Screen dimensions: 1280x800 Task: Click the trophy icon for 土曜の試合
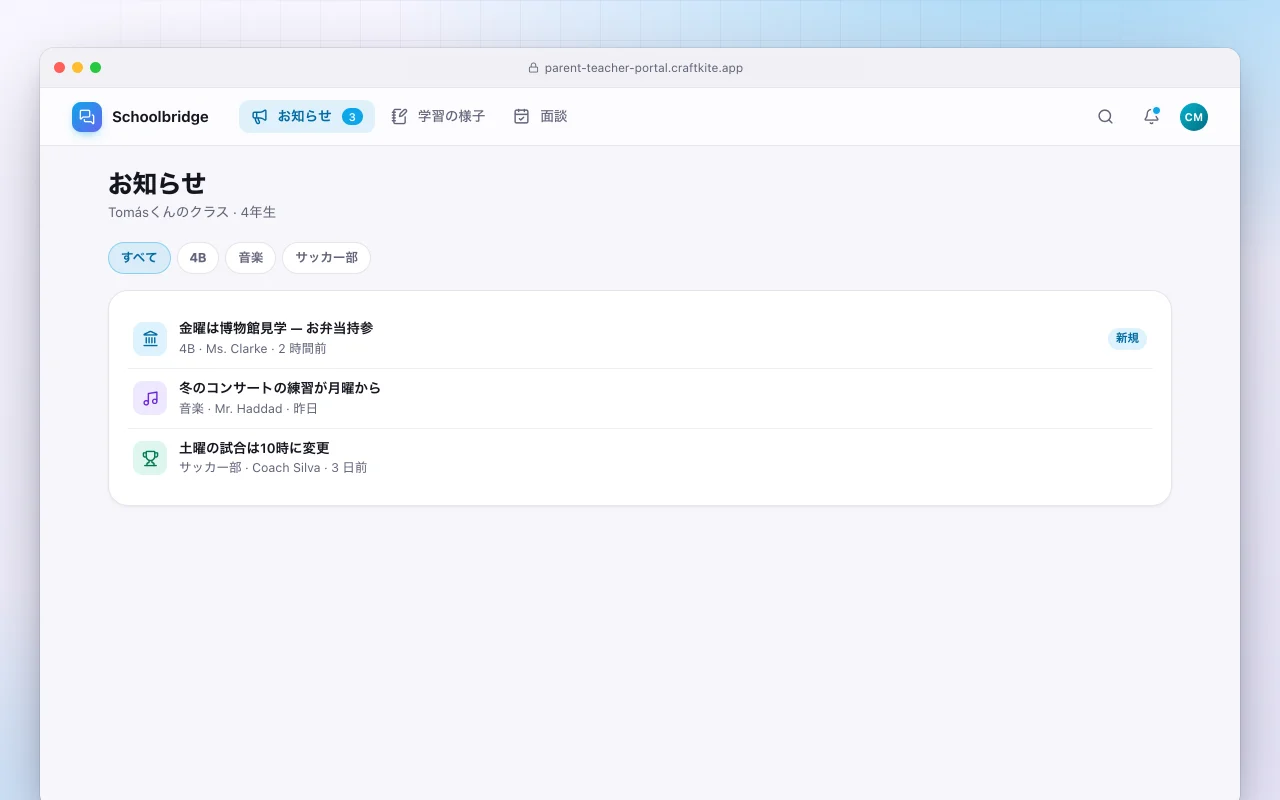tap(150, 458)
